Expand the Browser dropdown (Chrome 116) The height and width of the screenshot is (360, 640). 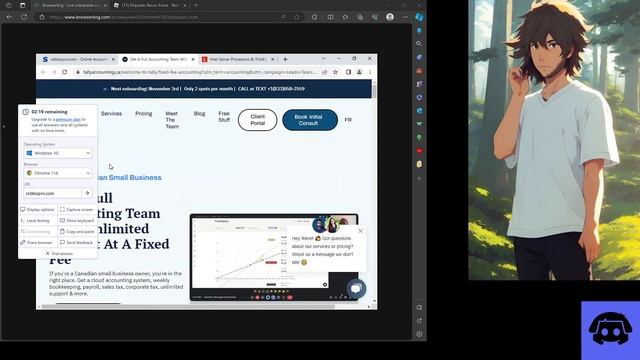click(58, 173)
